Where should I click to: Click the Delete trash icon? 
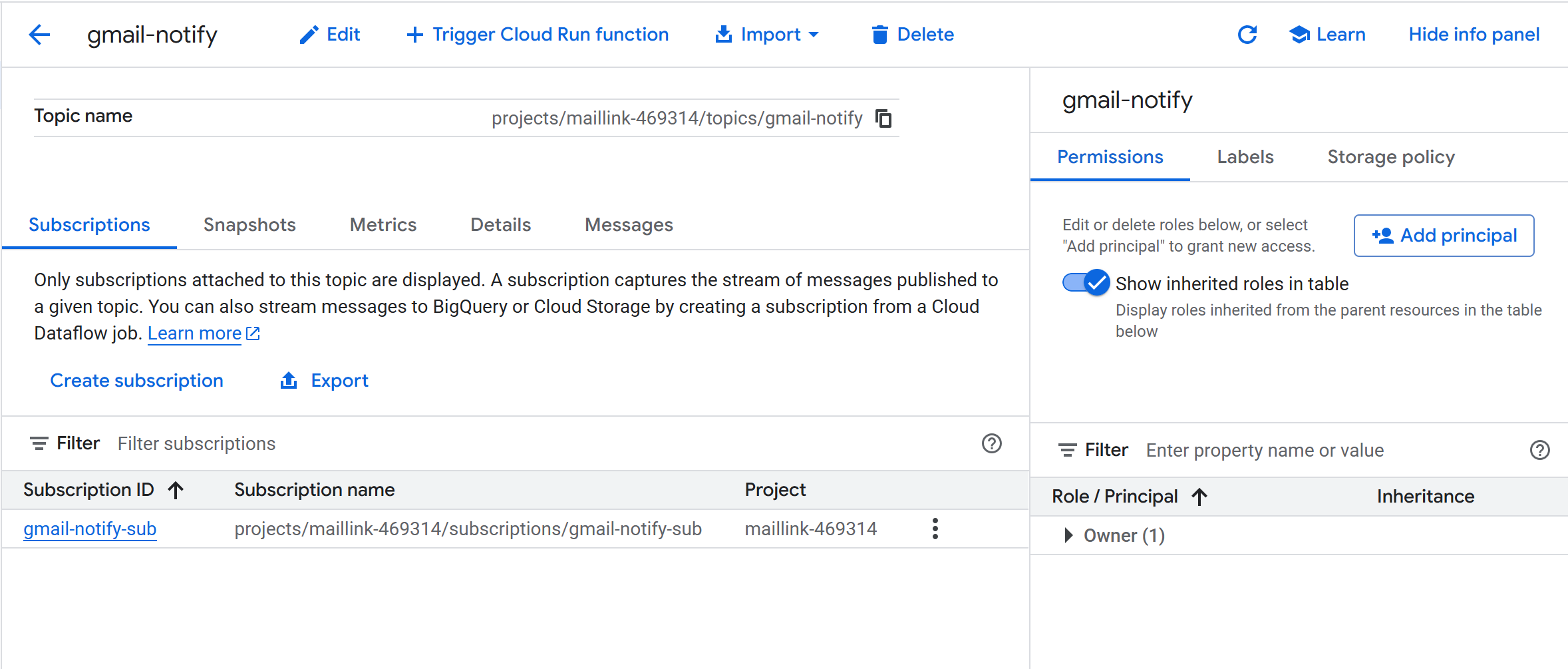tap(879, 35)
